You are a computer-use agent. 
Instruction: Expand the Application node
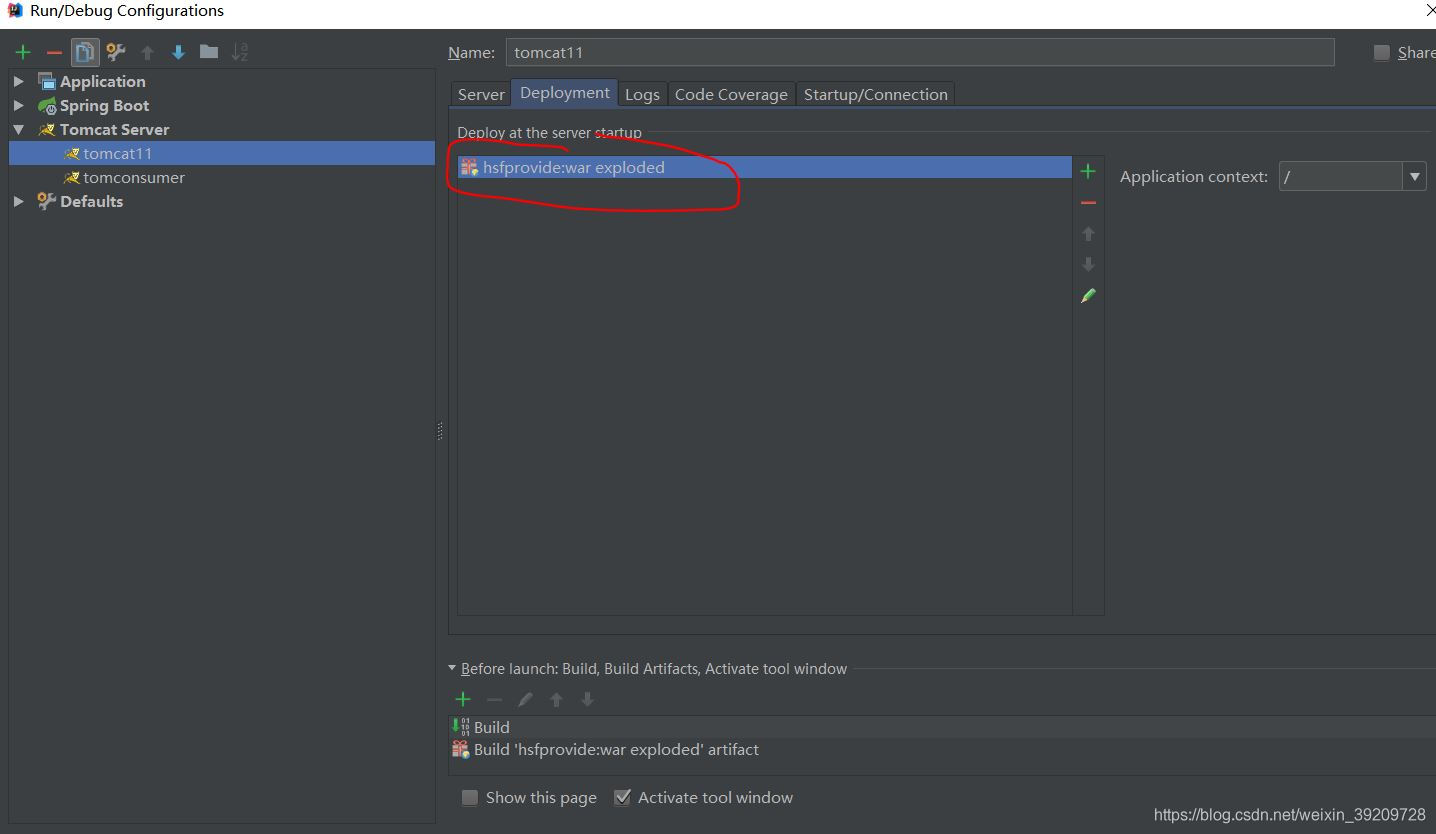(18, 81)
